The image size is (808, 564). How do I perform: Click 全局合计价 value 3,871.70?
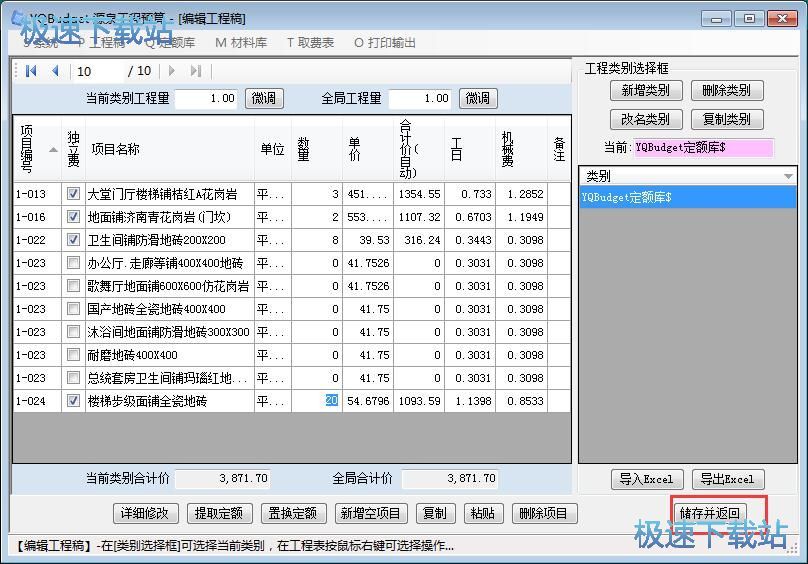[450, 478]
